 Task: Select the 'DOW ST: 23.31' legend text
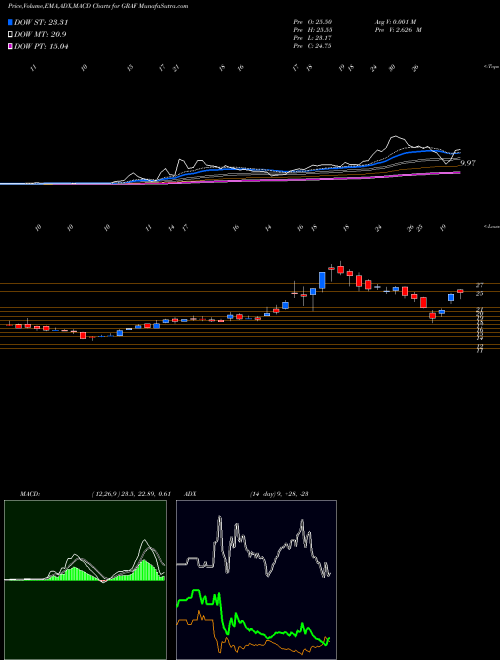(x=41, y=23)
